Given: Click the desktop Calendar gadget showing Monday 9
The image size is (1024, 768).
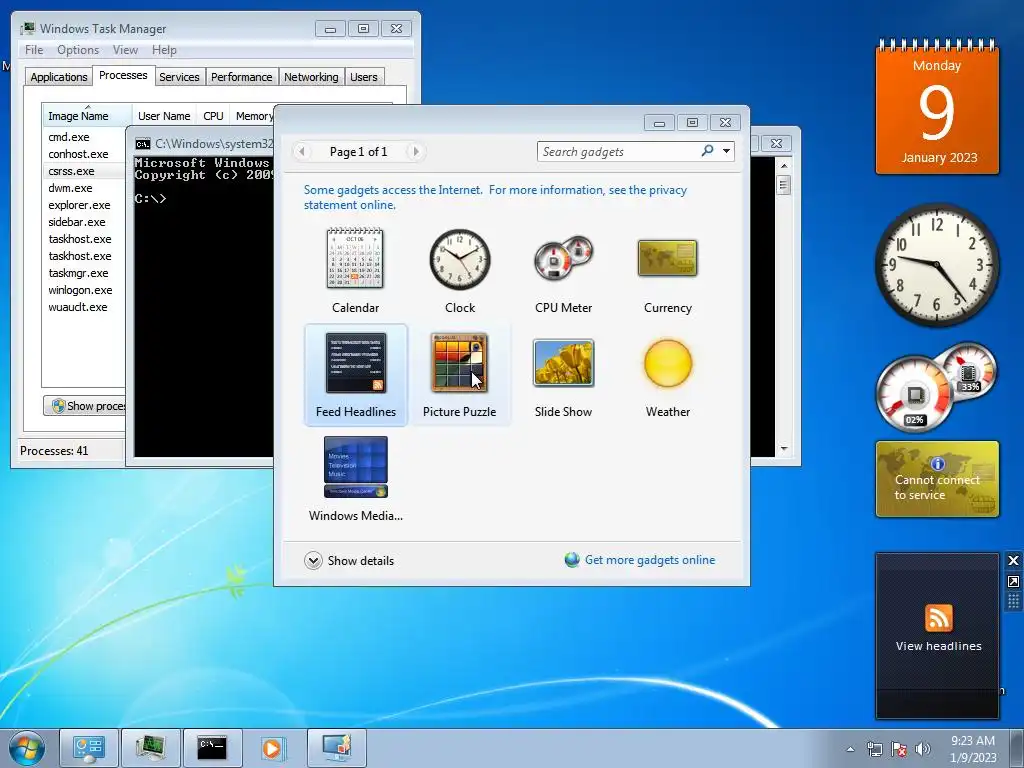Looking at the screenshot, I should (x=937, y=107).
